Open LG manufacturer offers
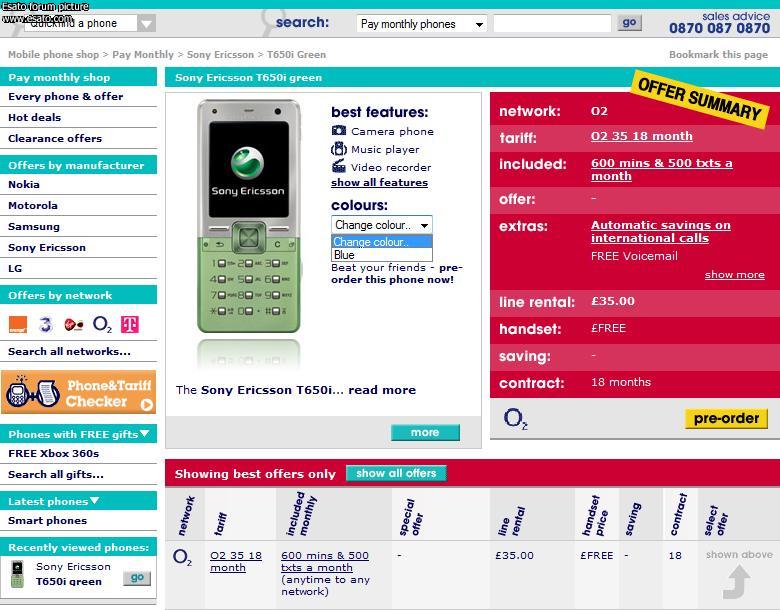Screen dimensions: 780x610 point(15,268)
